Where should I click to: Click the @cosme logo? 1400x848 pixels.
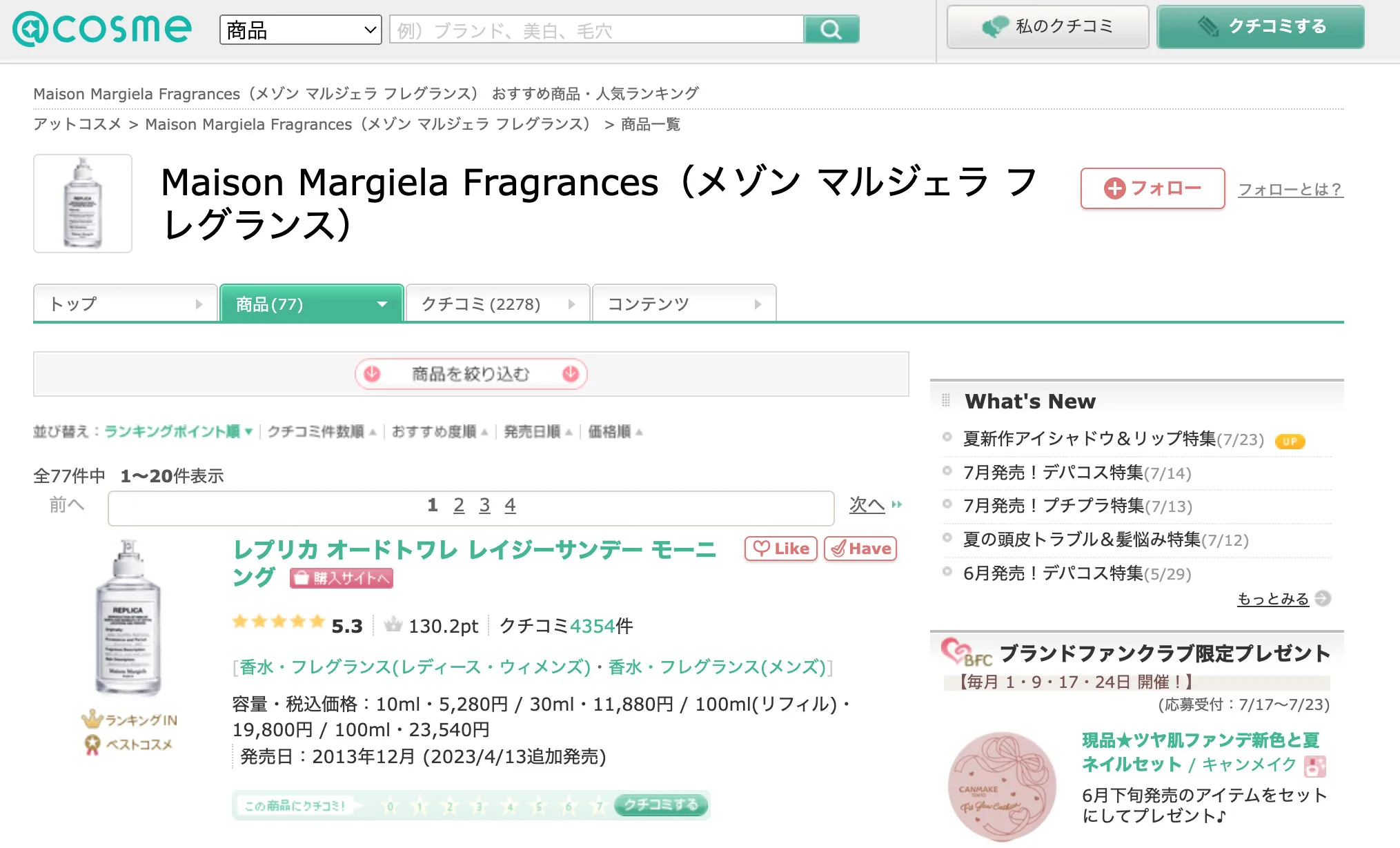tap(102, 29)
